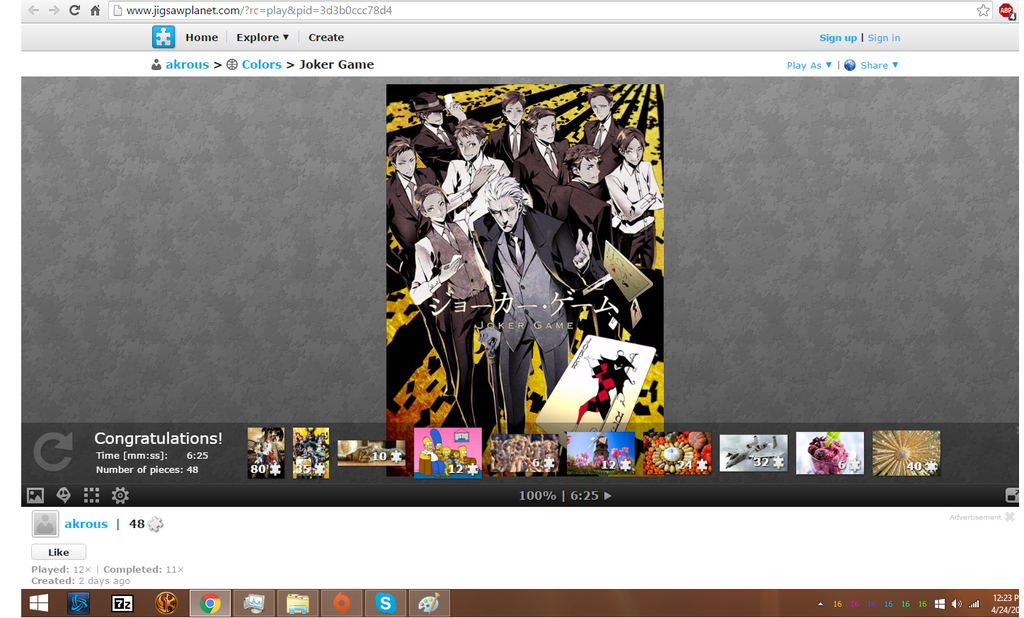Open the 35-piece yellow anime puzzle
The height and width of the screenshot is (618, 1024).
pos(311,453)
